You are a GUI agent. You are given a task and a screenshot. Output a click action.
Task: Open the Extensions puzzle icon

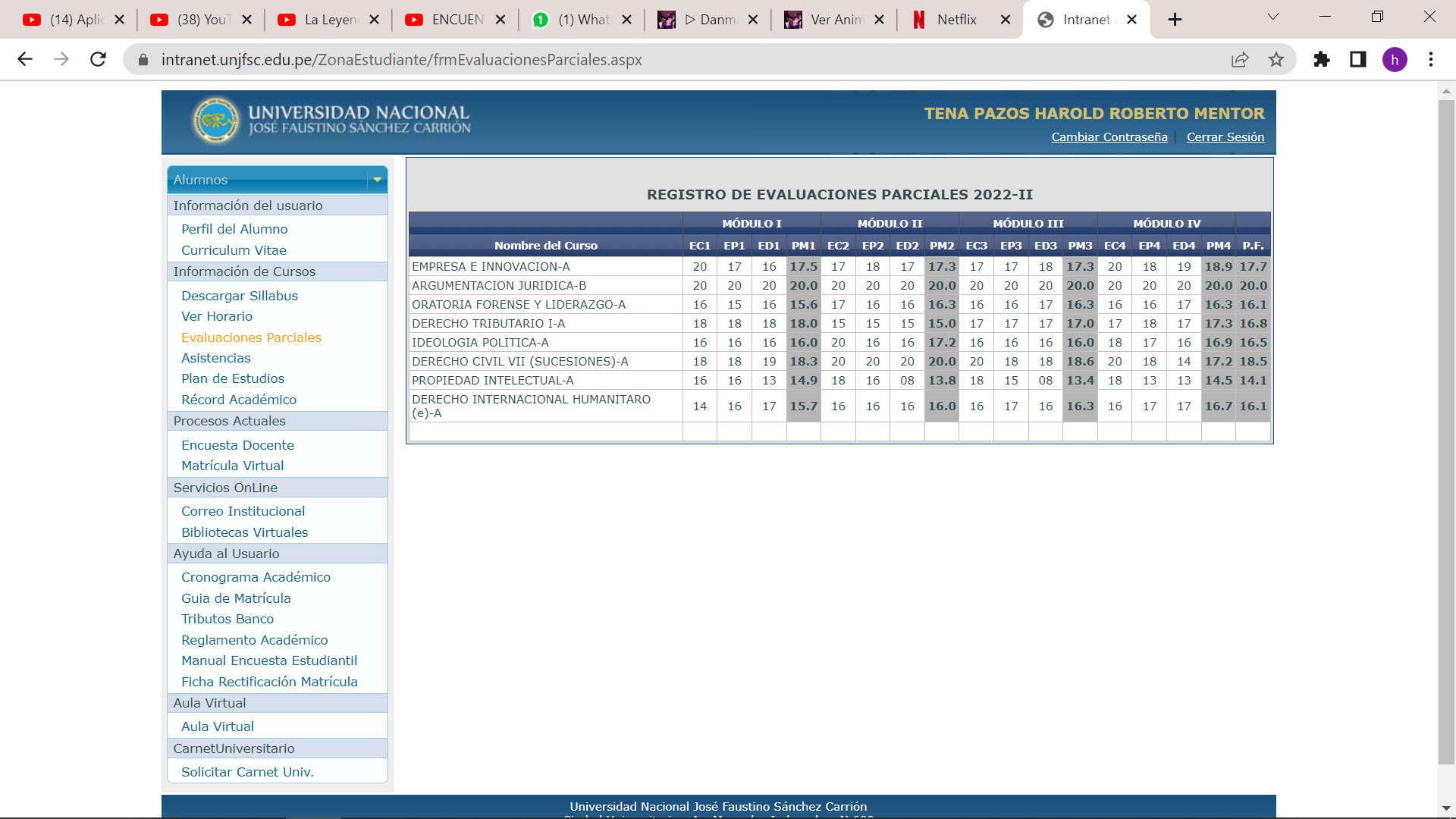(x=1322, y=59)
